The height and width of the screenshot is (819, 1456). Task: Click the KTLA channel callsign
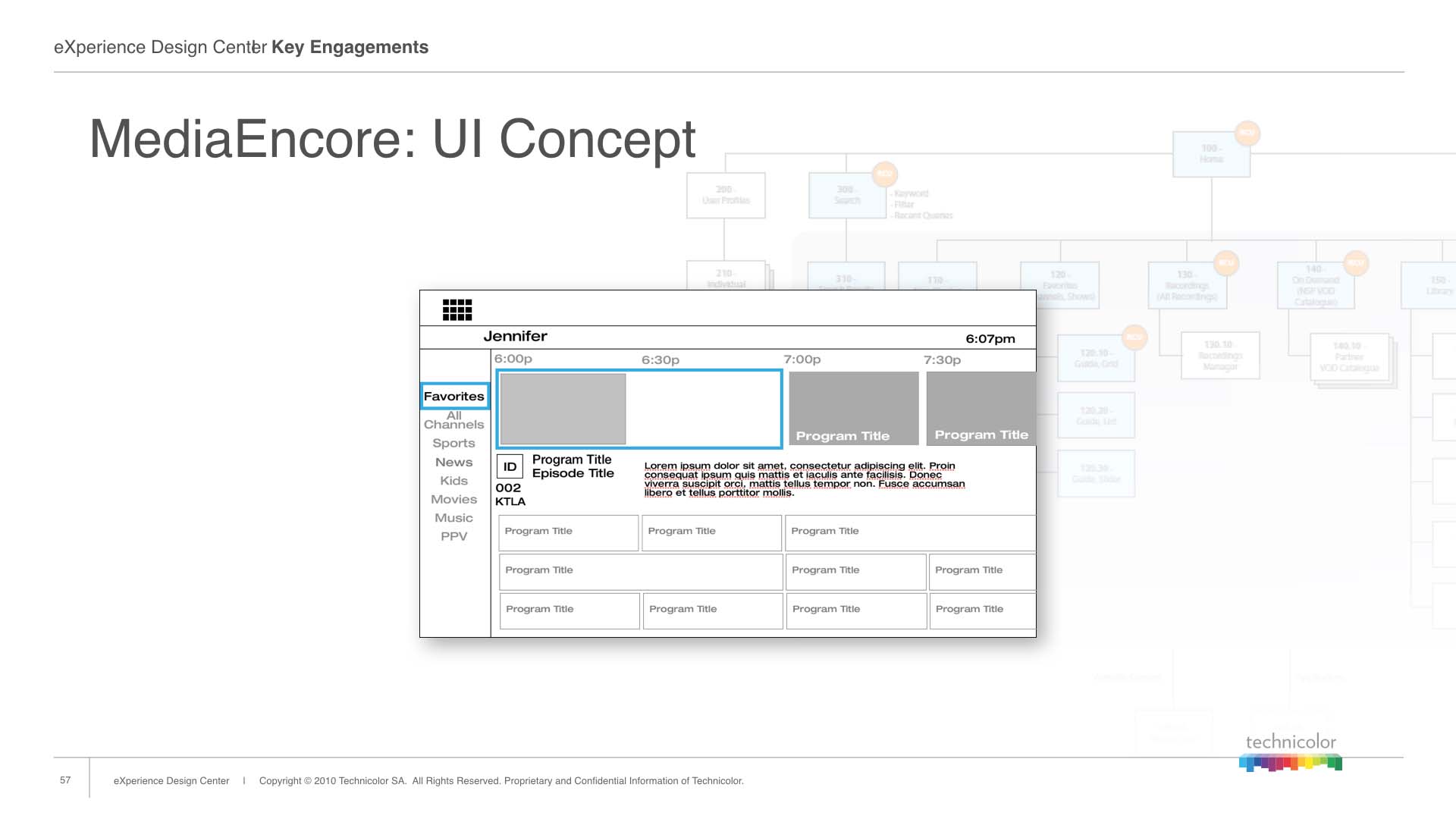510,501
